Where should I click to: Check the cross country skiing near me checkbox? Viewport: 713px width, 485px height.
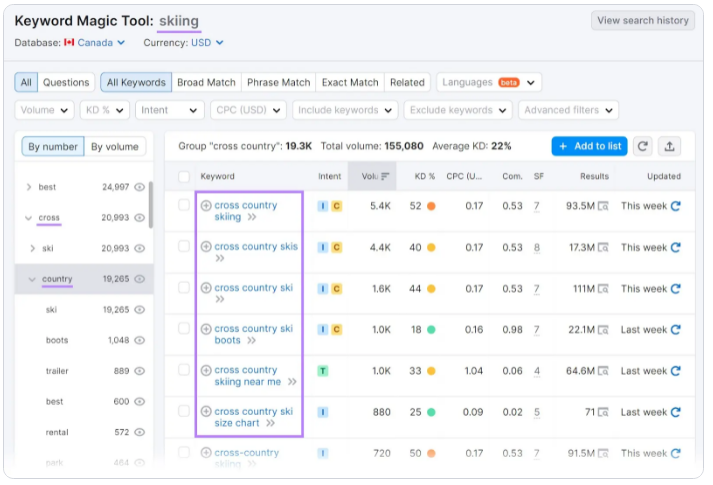[184, 370]
